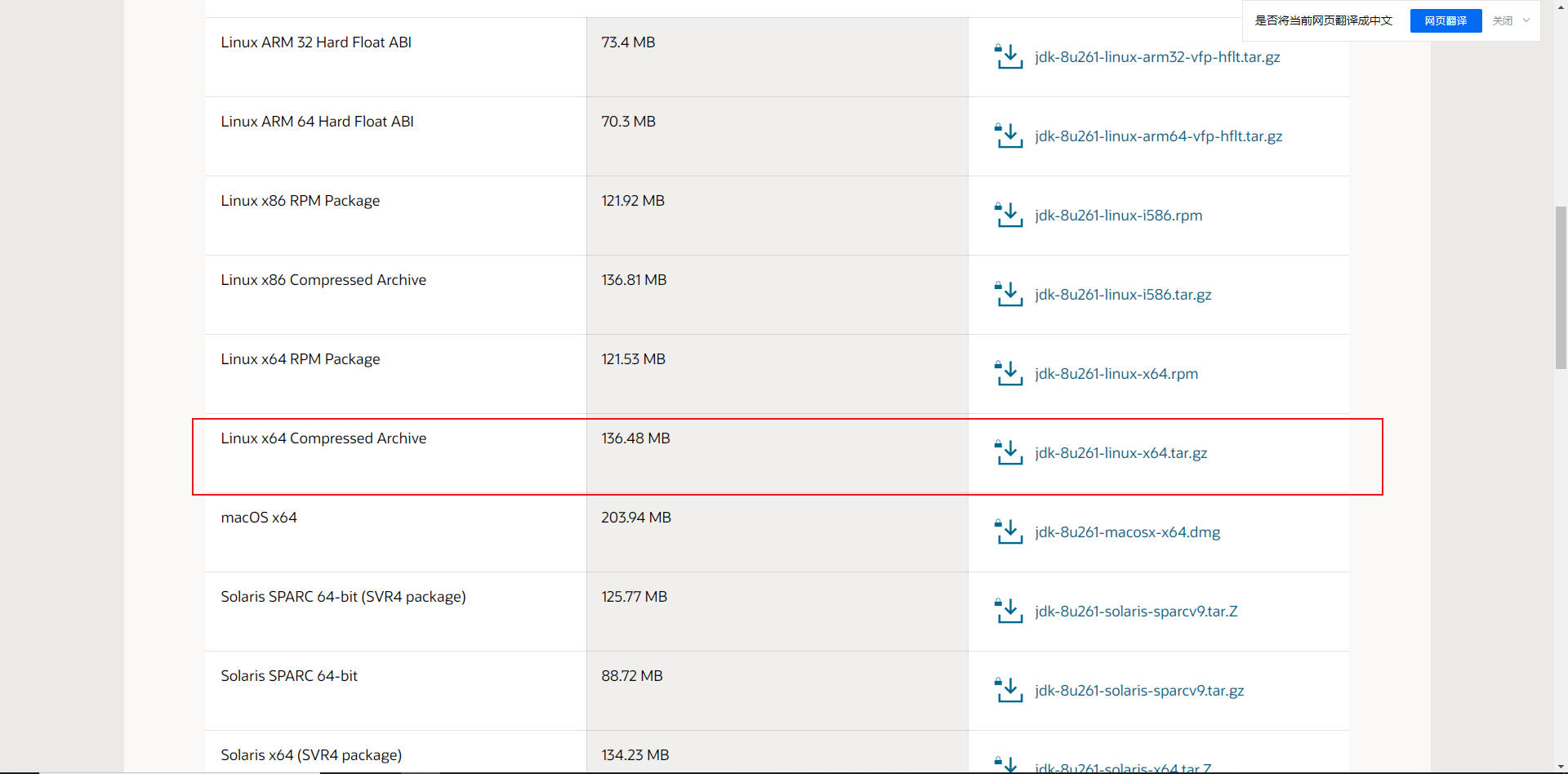This screenshot has height=774, width=1568.
Task: Download jdk-8u261-linux-x64.tar.gz link
Action: pyautogui.click(x=1120, y=453)
